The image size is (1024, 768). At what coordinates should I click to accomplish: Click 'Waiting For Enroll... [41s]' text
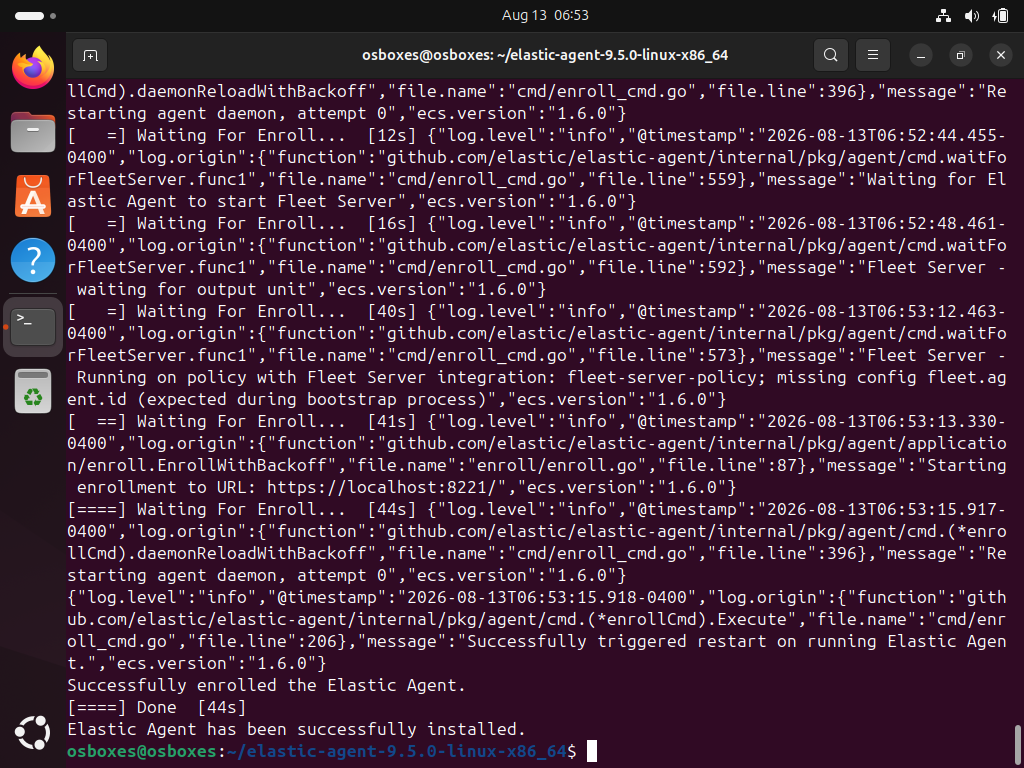click(276, 421)
